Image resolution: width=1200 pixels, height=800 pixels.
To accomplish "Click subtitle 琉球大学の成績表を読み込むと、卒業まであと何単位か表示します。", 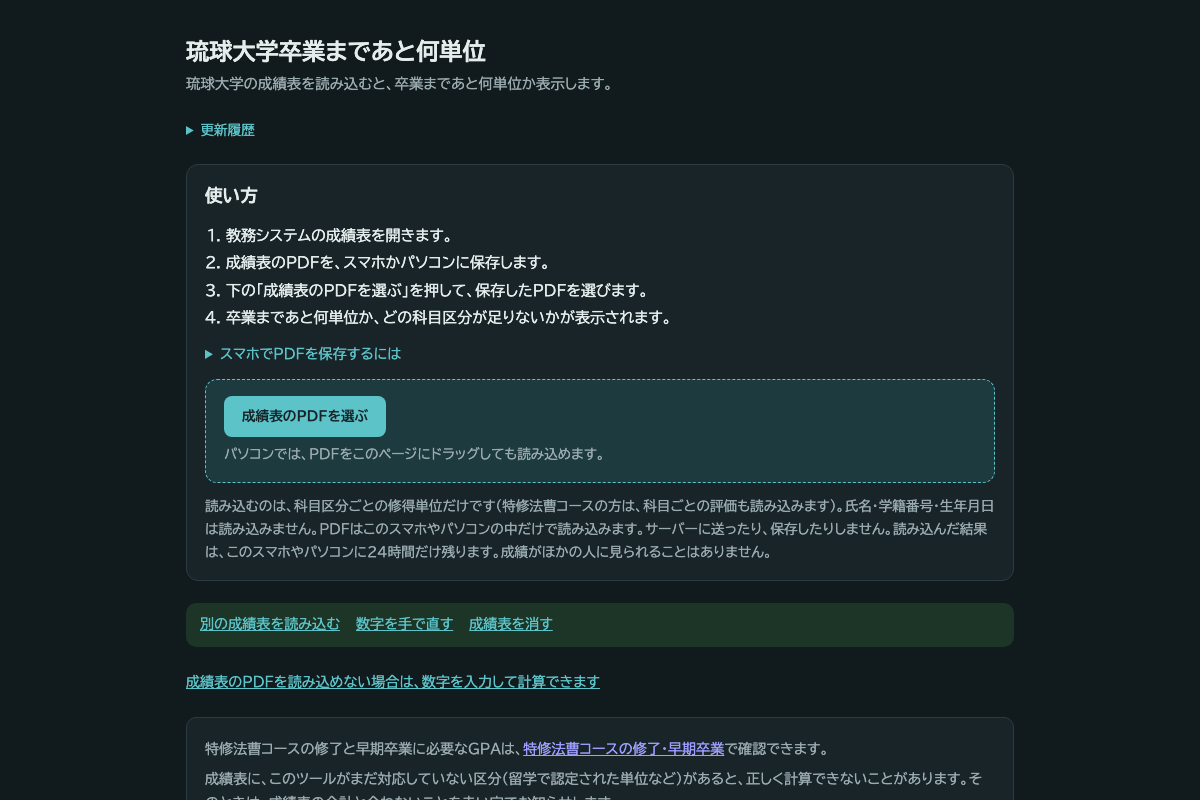I will point(399,84).
